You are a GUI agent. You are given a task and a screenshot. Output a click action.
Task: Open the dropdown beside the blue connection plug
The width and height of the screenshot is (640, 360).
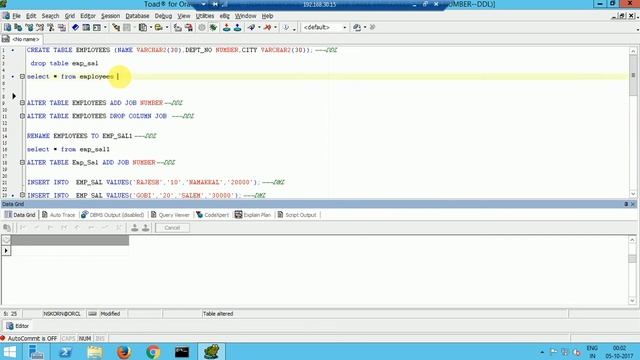pyautogui.click(x=259, y=27)
